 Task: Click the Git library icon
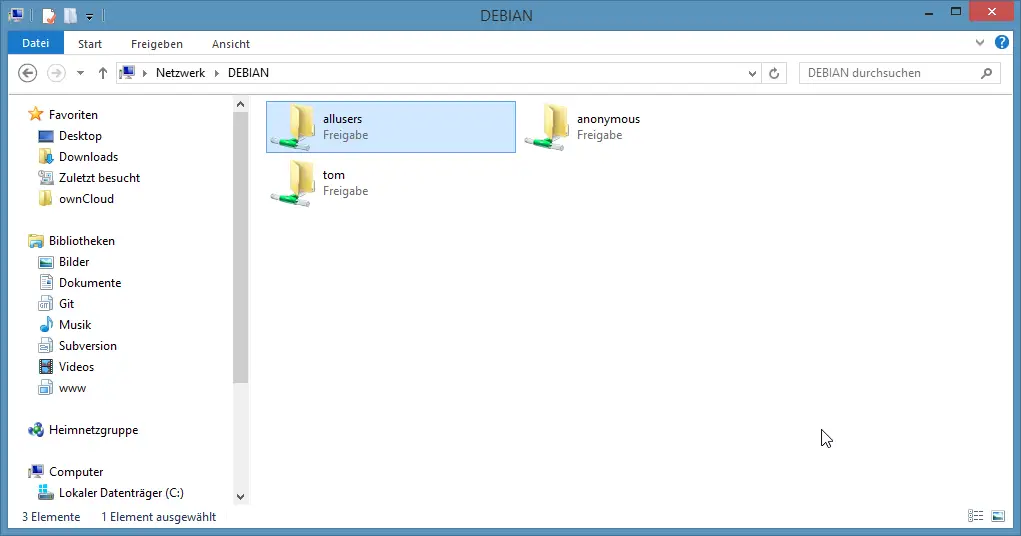(46, 303)
